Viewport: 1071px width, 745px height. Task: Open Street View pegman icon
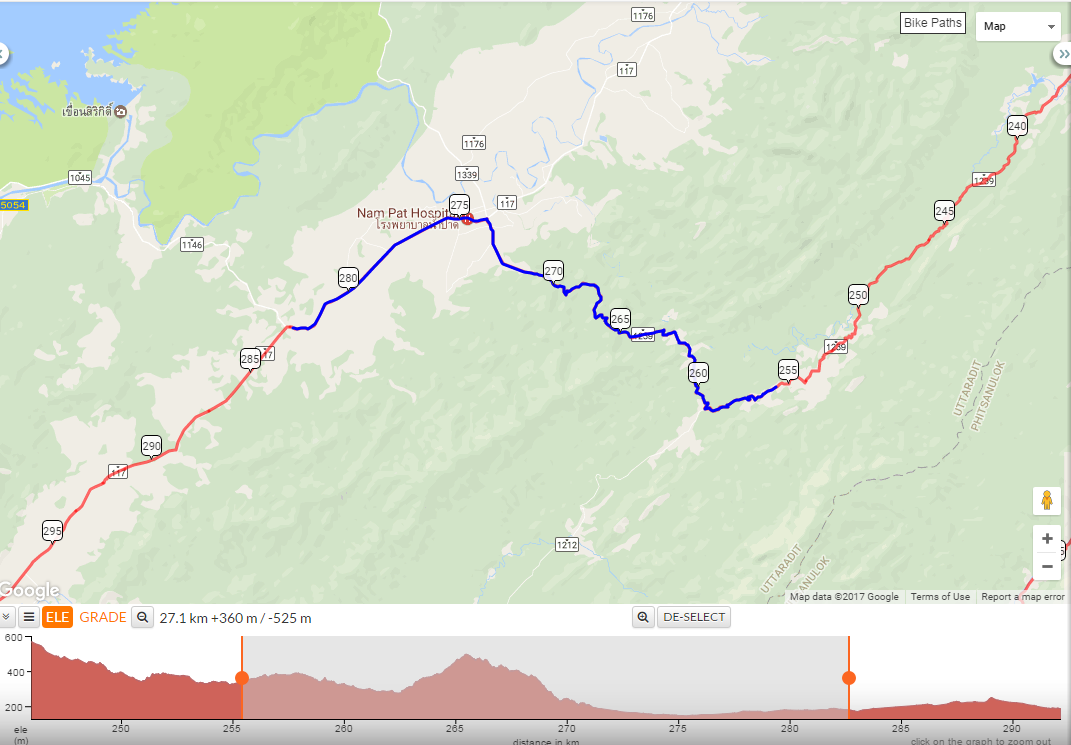click(x=1046, y=501)
